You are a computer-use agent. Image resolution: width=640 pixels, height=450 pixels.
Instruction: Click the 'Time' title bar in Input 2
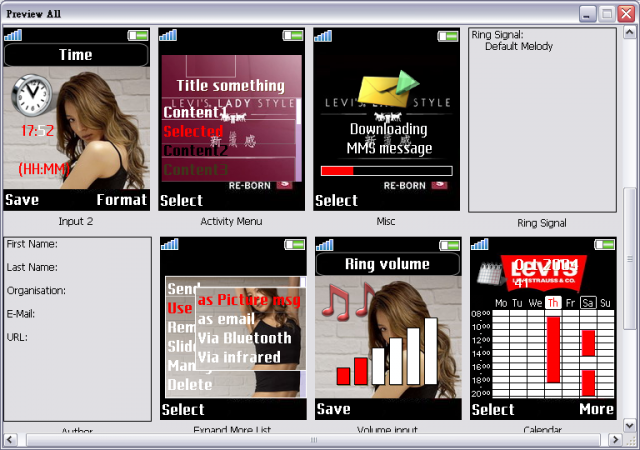coord(76,55)
